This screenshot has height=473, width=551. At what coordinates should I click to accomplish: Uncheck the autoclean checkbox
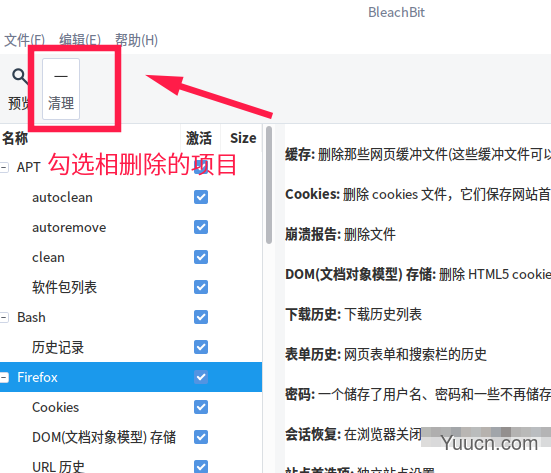201,197
